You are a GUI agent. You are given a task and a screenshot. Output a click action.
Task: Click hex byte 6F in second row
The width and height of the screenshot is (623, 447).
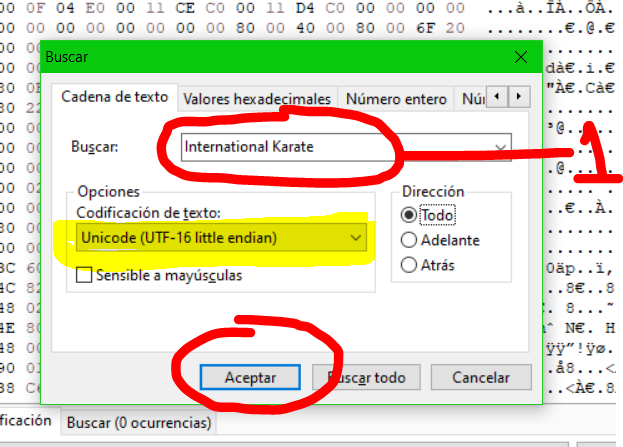click(425, 28)
